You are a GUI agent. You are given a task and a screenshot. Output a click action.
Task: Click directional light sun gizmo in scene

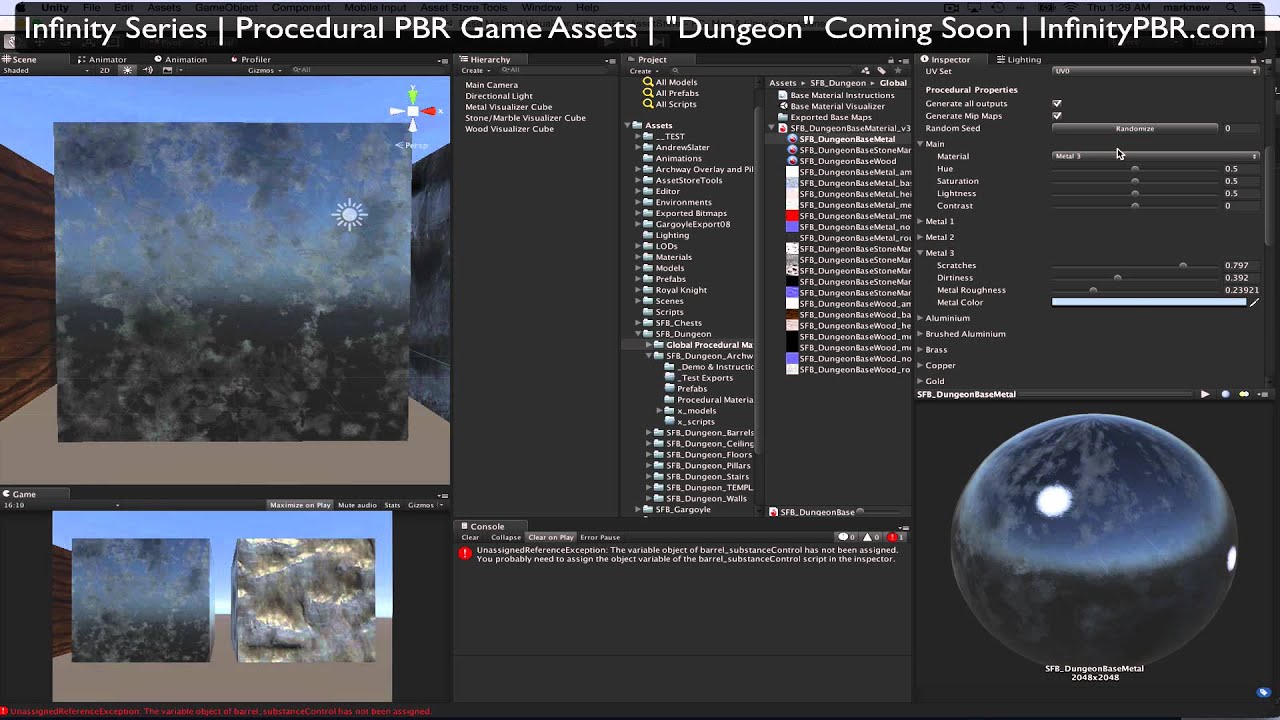pos(350,214)
